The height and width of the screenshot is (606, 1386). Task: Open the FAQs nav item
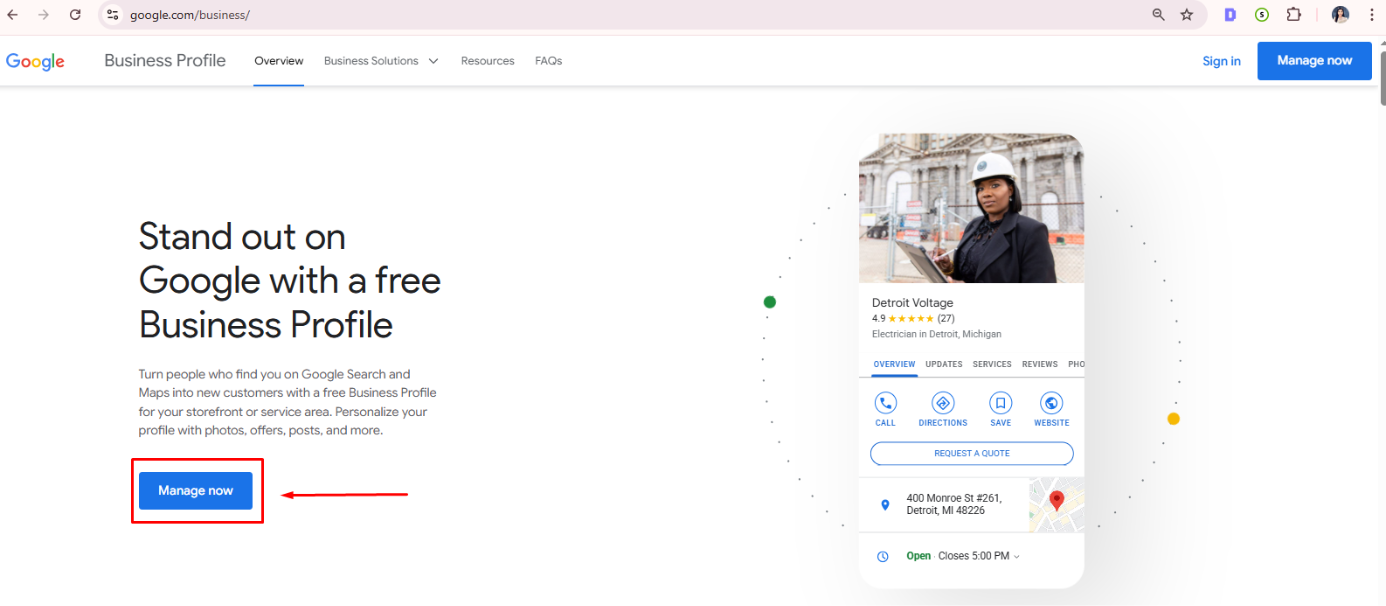click(548, 61)
